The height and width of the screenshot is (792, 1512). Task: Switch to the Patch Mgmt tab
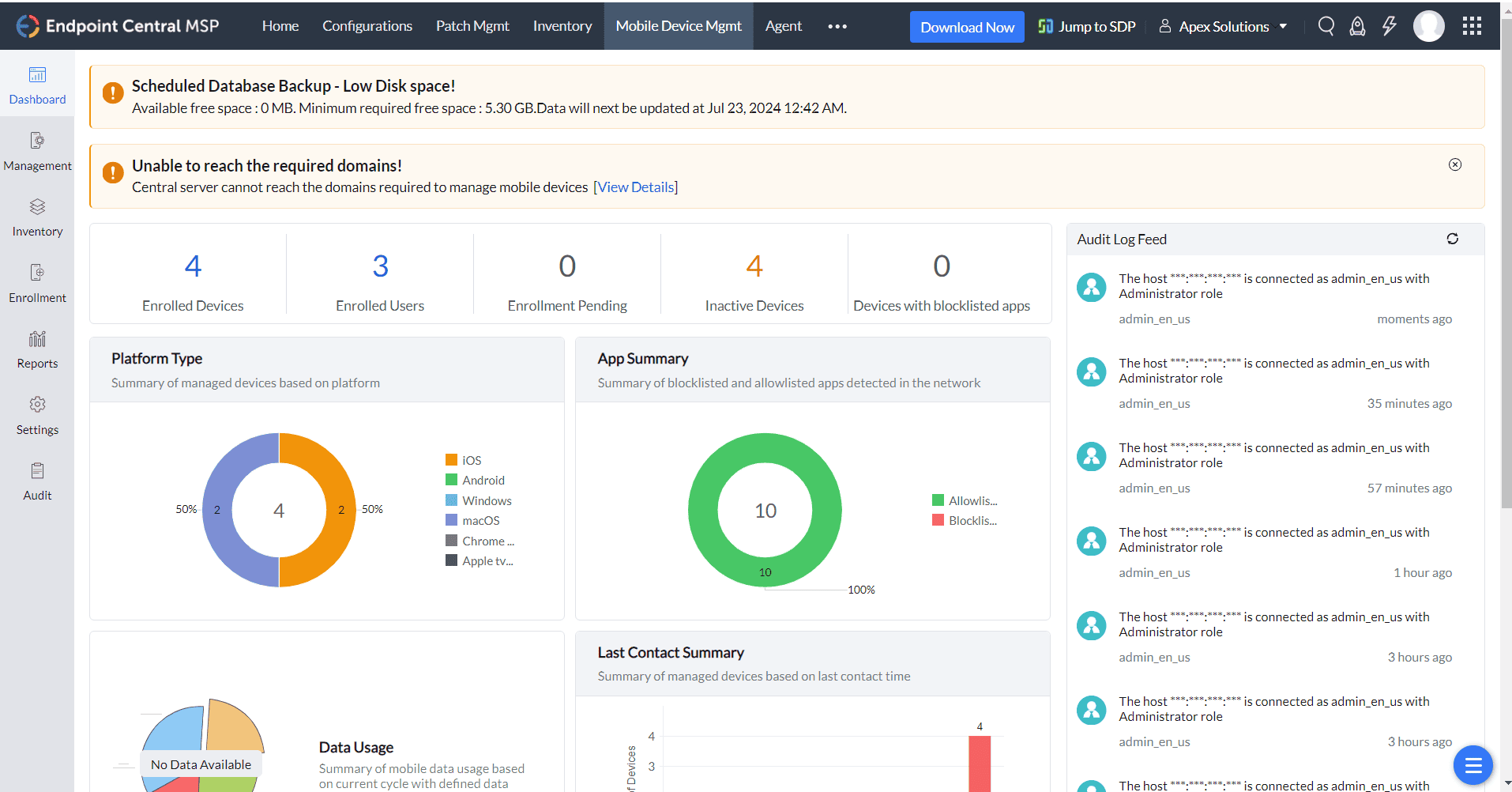(472, 26)
